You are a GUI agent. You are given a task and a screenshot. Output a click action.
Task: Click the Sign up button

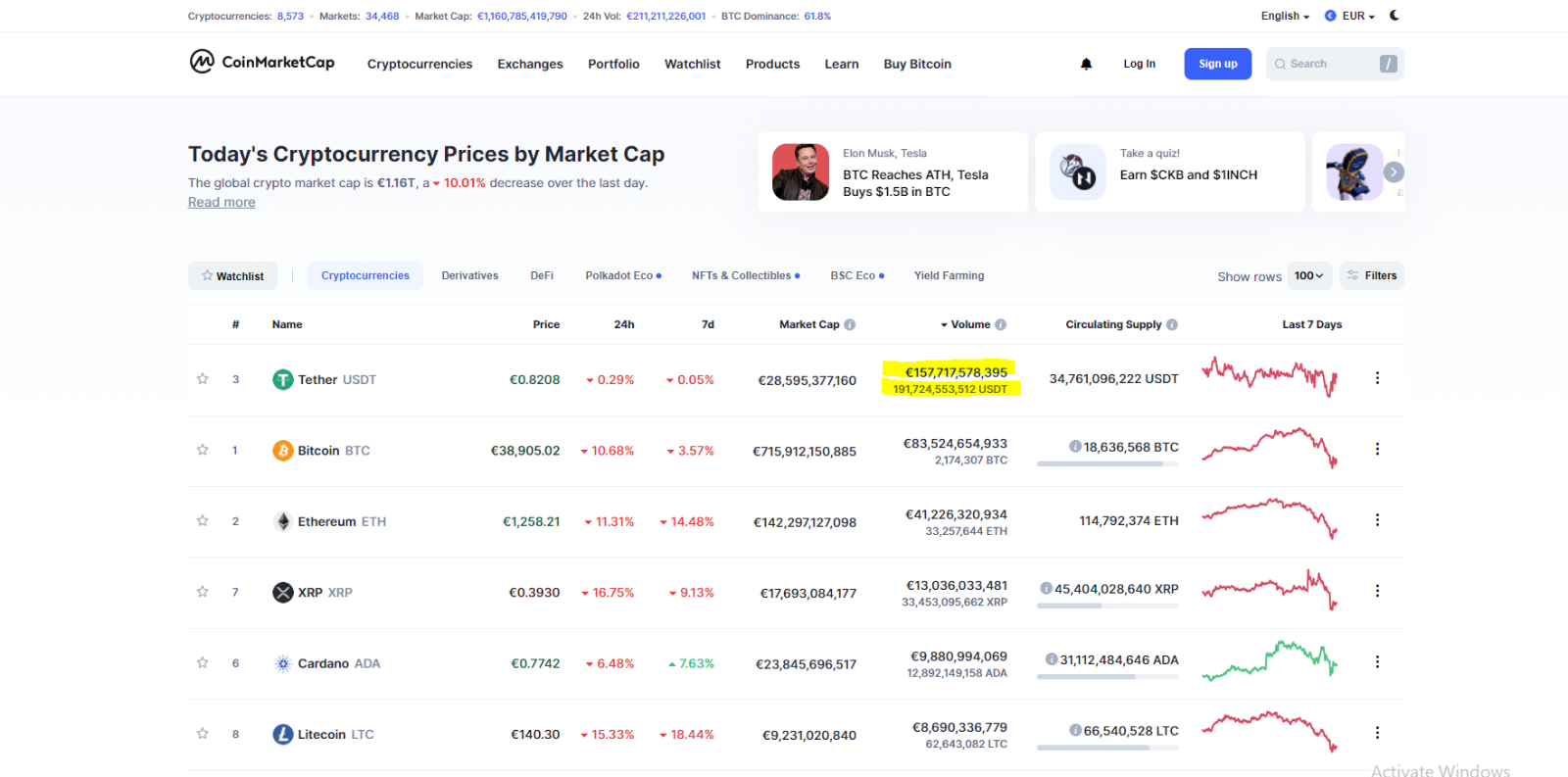(x=1218, y=64)
